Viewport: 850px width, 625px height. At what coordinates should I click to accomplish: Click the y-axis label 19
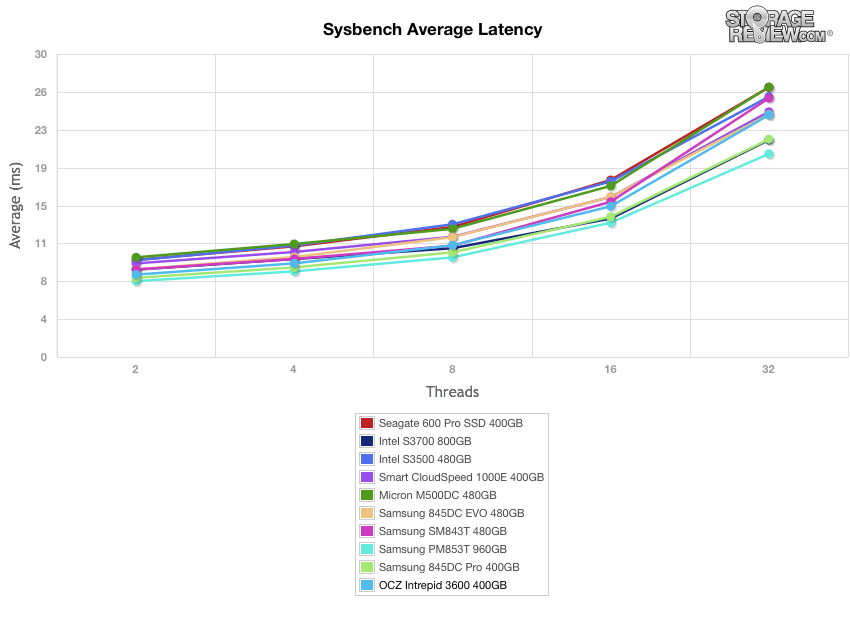(x=41, y=168)
